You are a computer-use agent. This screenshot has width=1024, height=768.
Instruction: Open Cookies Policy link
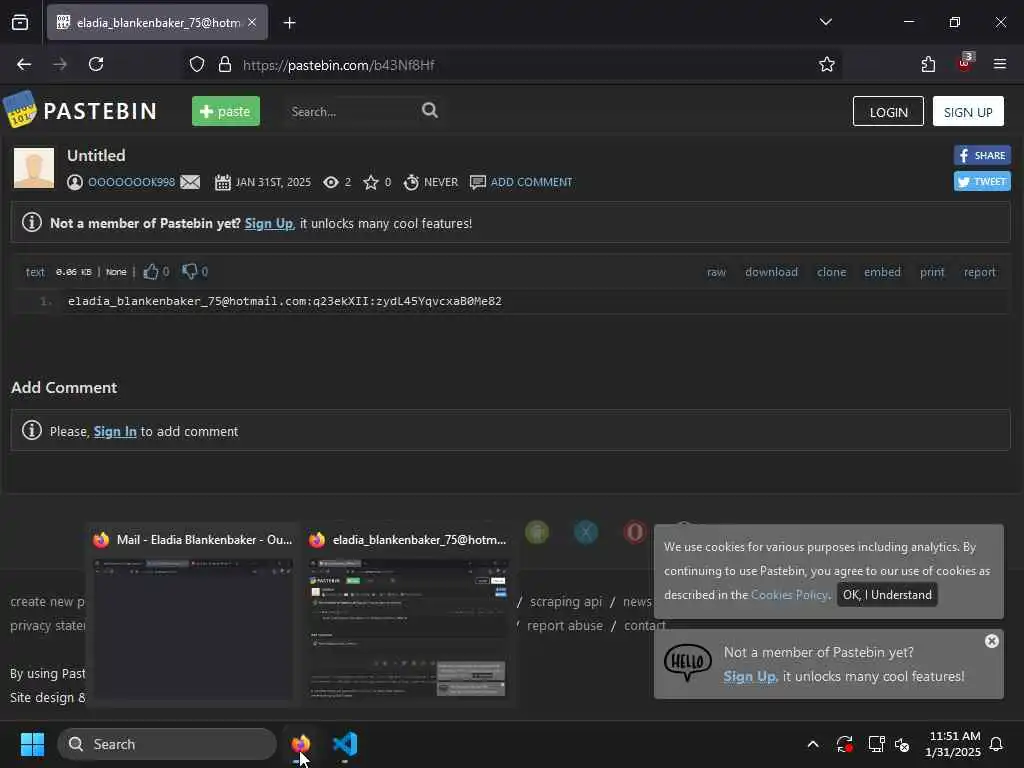[789, 595]
